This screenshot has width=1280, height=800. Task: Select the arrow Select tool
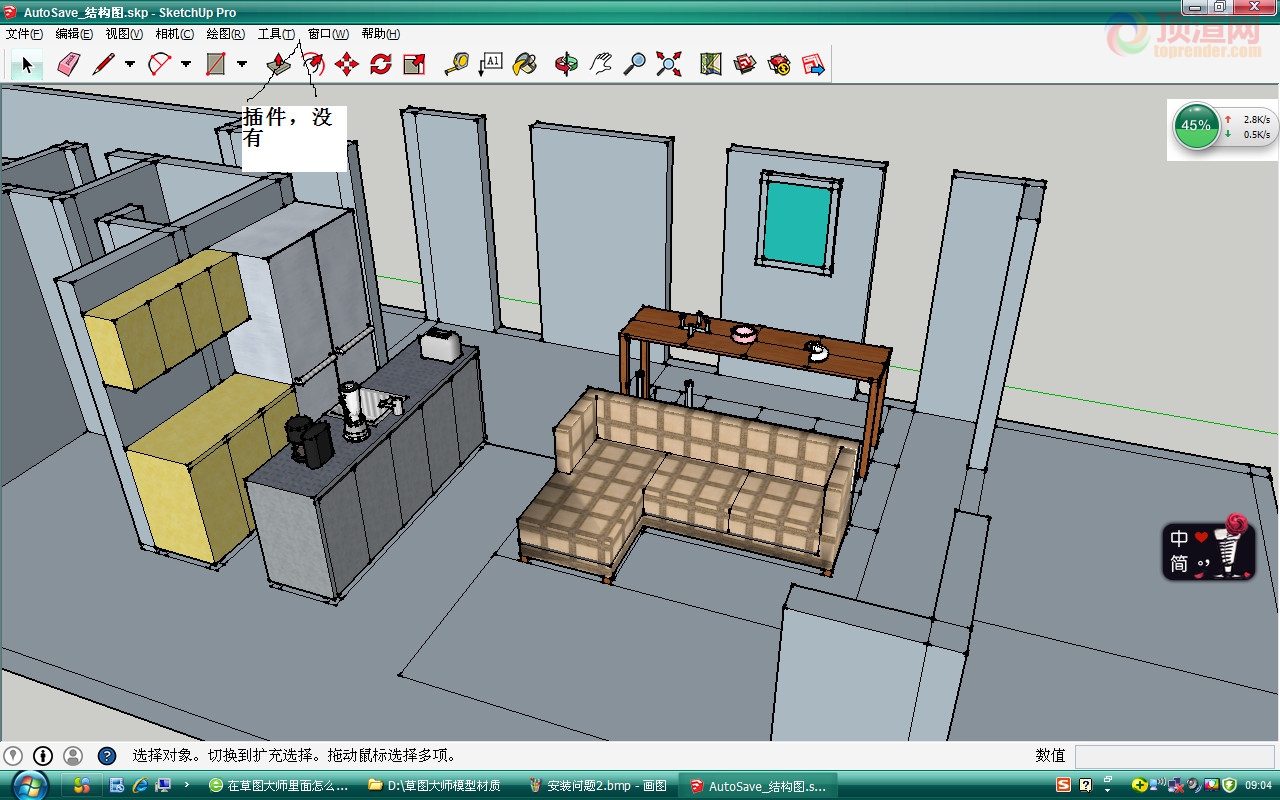pyautogui.click(x=27, y=65)
